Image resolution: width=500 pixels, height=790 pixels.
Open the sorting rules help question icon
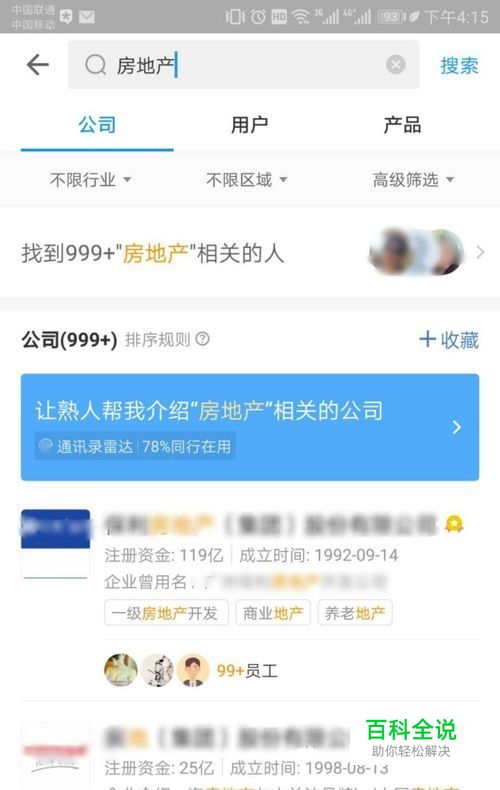(x=203, y=339)
